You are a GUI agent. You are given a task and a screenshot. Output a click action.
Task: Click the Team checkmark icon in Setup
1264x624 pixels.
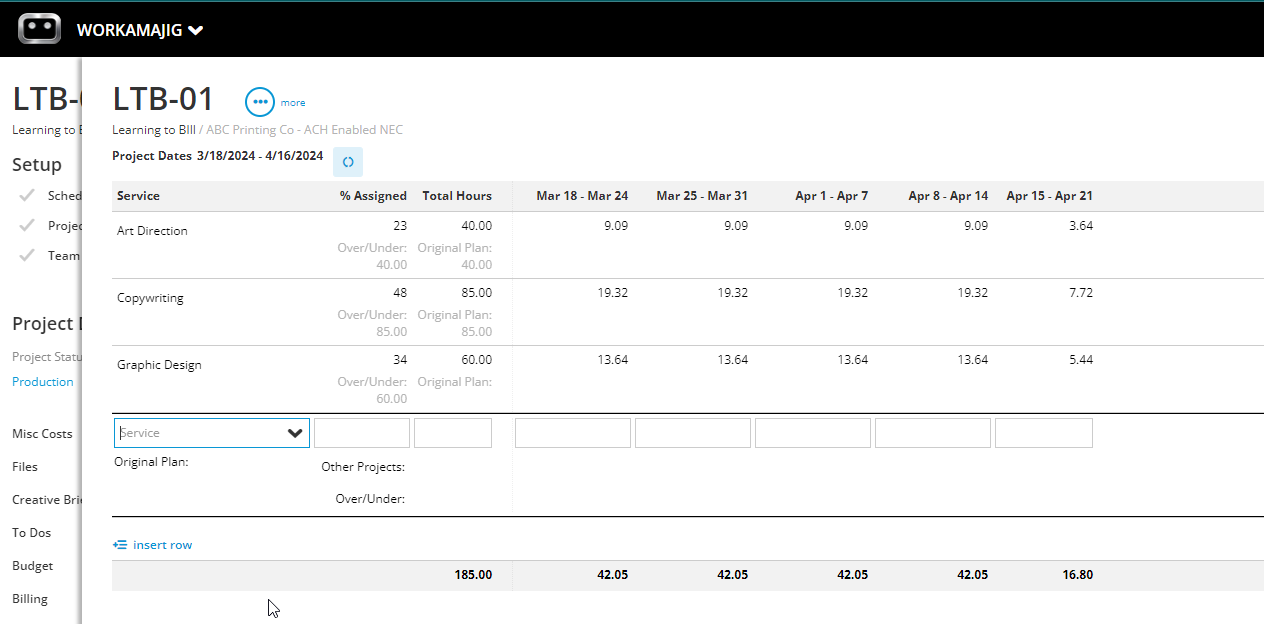[27, 255]
